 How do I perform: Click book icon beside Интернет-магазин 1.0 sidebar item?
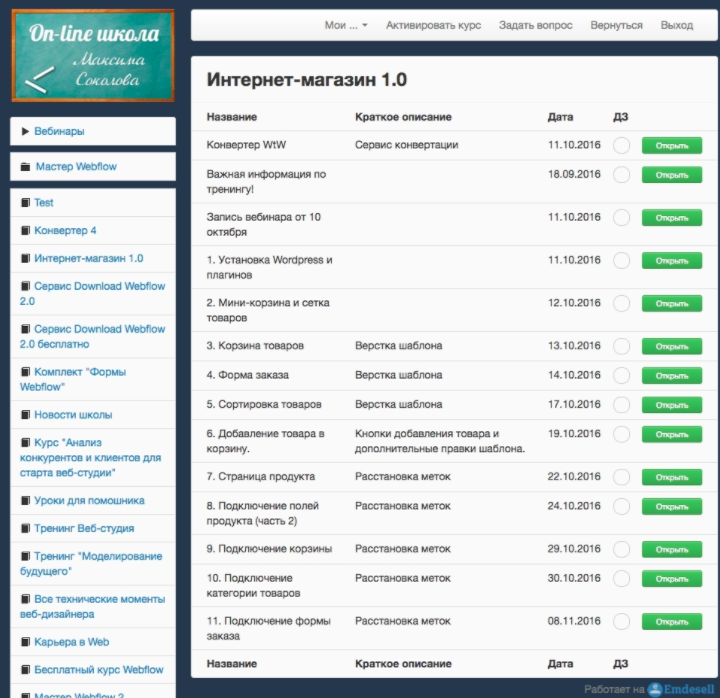[x=26, y=259]
